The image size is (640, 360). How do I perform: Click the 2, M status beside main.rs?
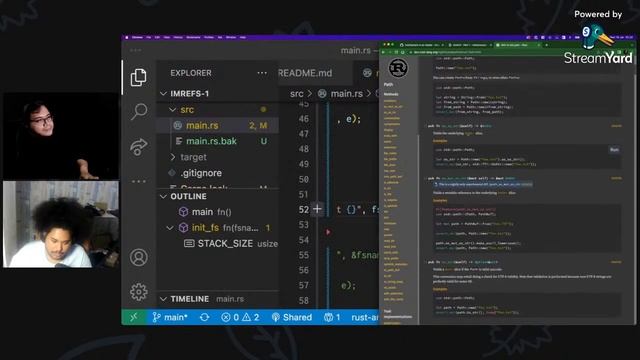258,126
